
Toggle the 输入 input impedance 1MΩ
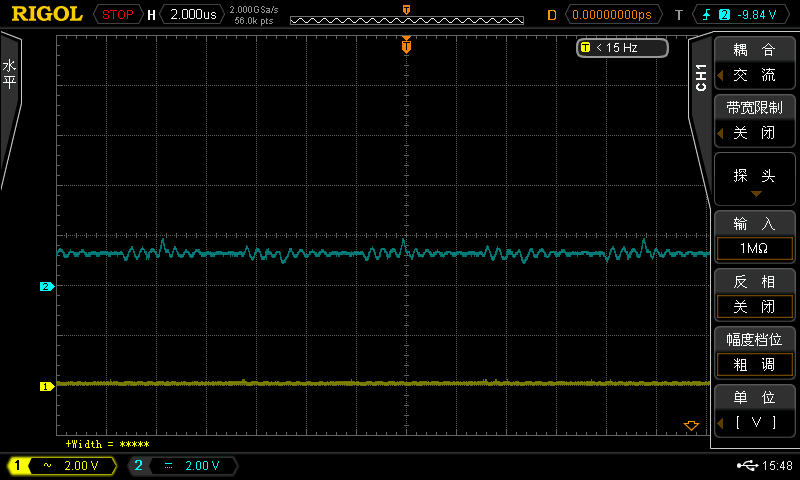coord(754,237)
